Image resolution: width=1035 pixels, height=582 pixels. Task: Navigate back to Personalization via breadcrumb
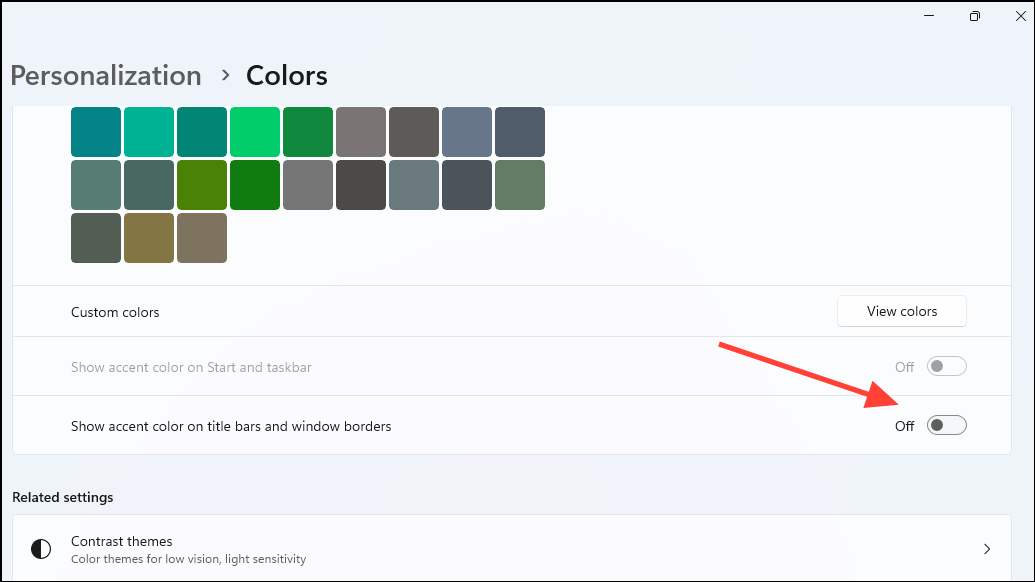tap(105, 75)
